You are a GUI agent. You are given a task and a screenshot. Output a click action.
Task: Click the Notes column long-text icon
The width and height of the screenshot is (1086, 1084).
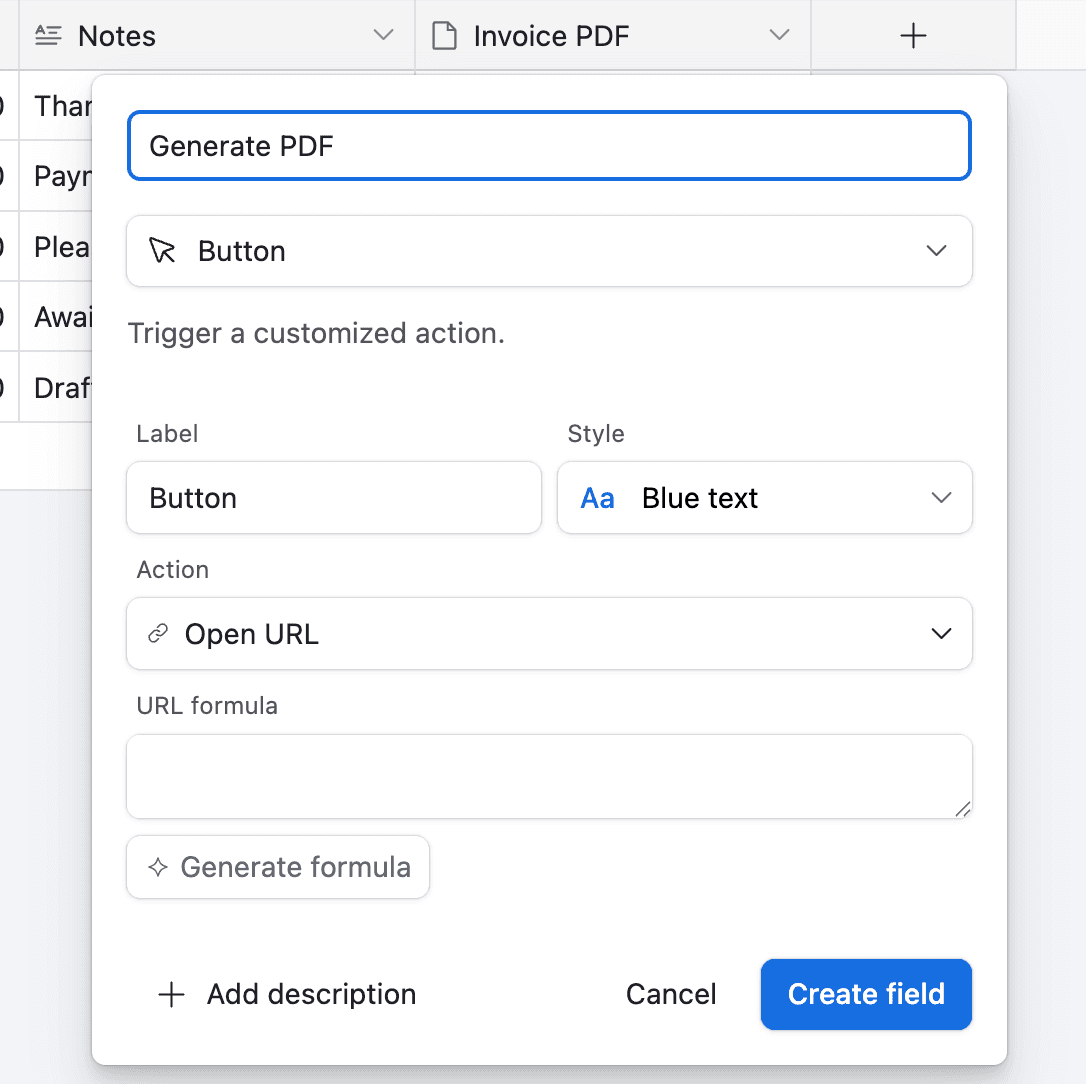[48, 36]
